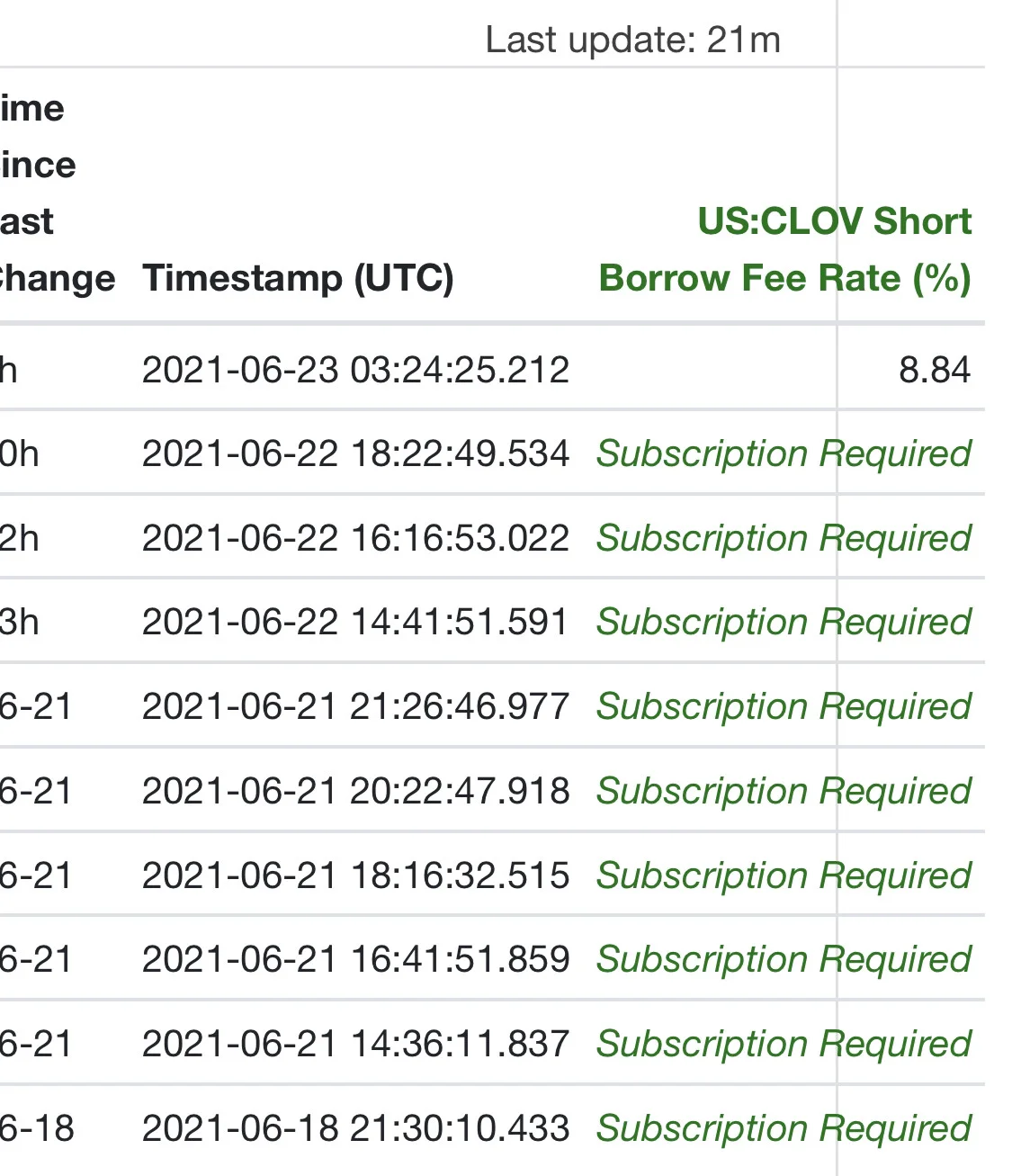The image size is (1012, 1176).
Task: Click the Last update: 21m text
Action: (x=632, y=40)
